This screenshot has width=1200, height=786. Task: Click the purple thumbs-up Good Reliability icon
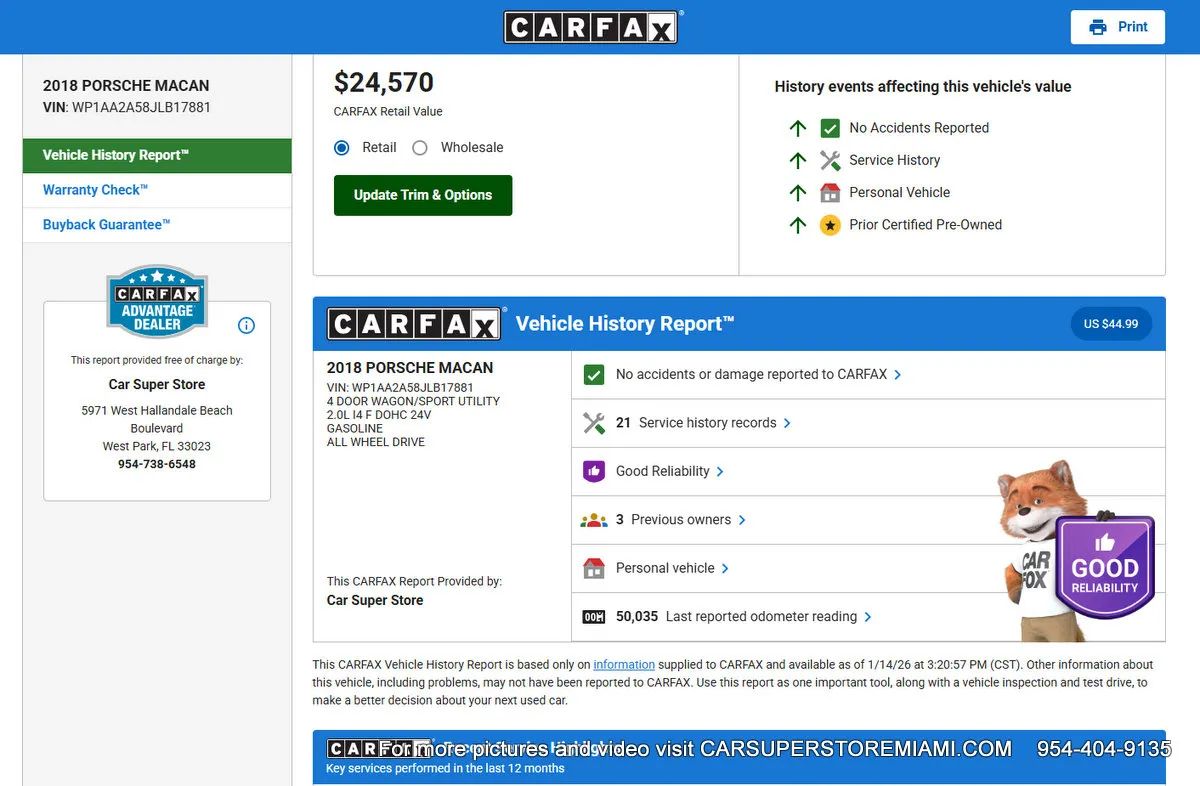tap(594, 471)
